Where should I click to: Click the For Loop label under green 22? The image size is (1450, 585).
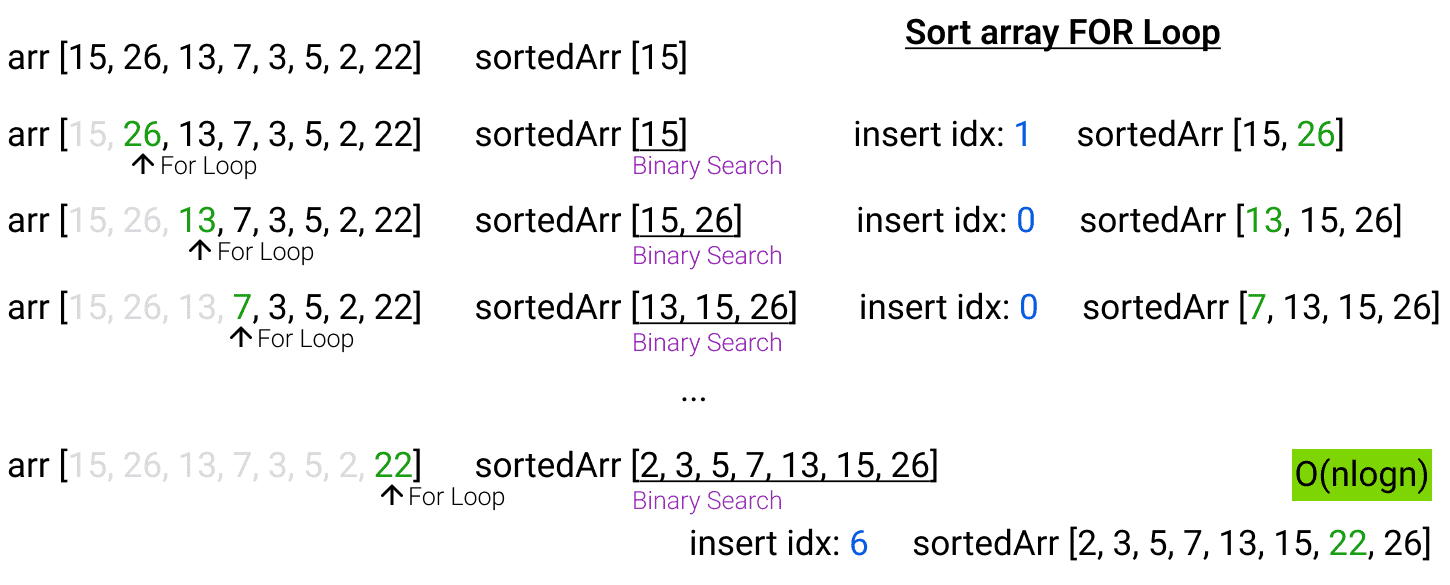pyautogui.click(x=456, y=497)
